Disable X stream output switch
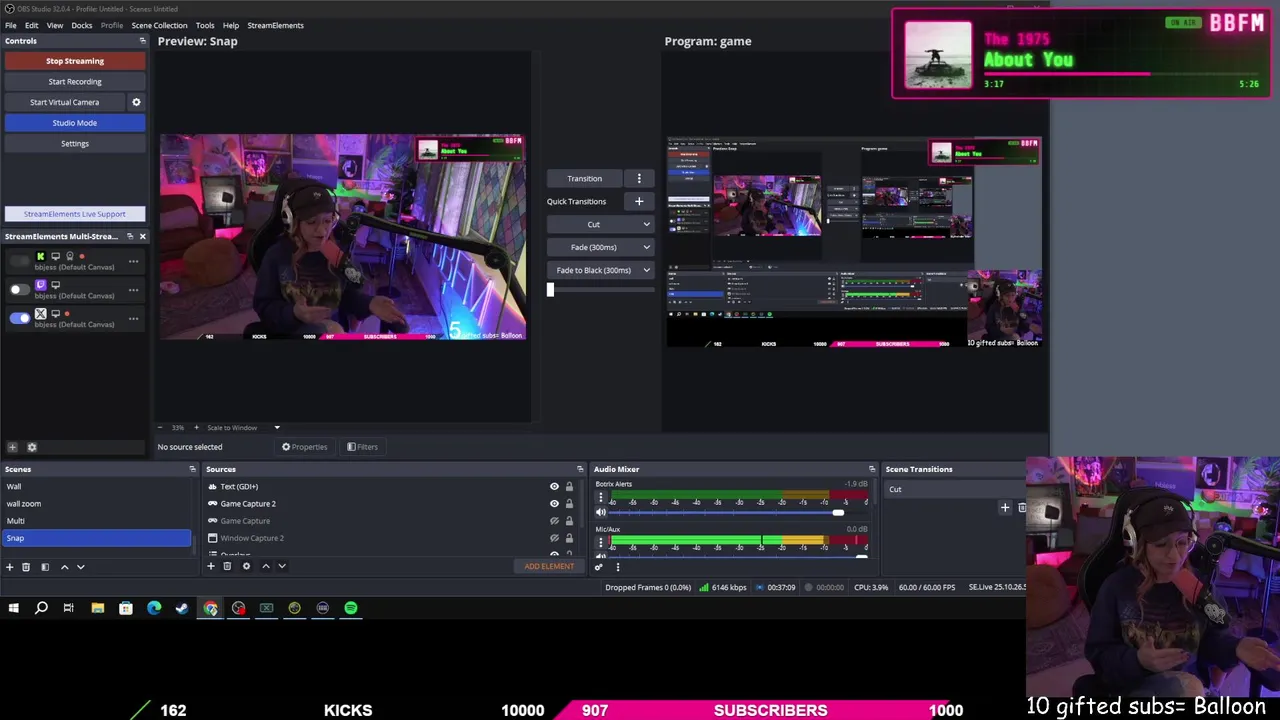This screenshot has width=1280, height=720. pos(19,319)
